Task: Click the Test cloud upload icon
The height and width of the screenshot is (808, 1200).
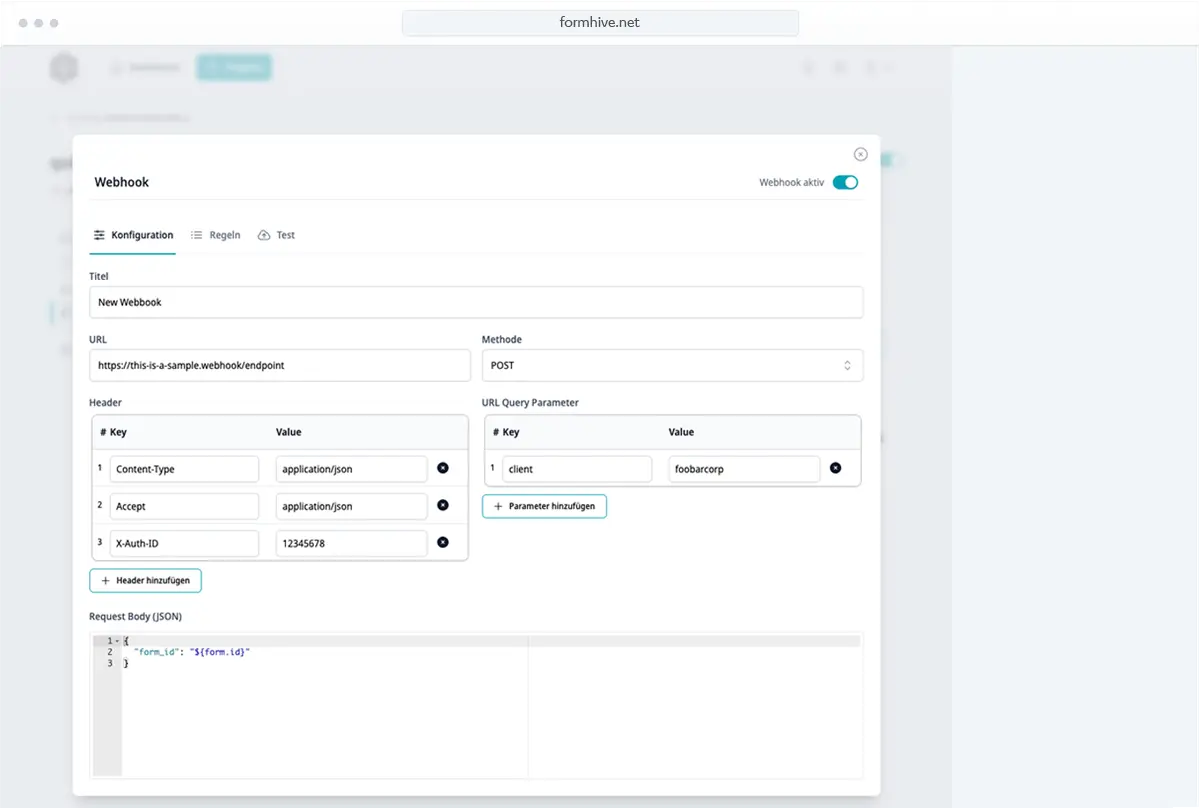Action: pyautogui.click(x=264, y=235)
